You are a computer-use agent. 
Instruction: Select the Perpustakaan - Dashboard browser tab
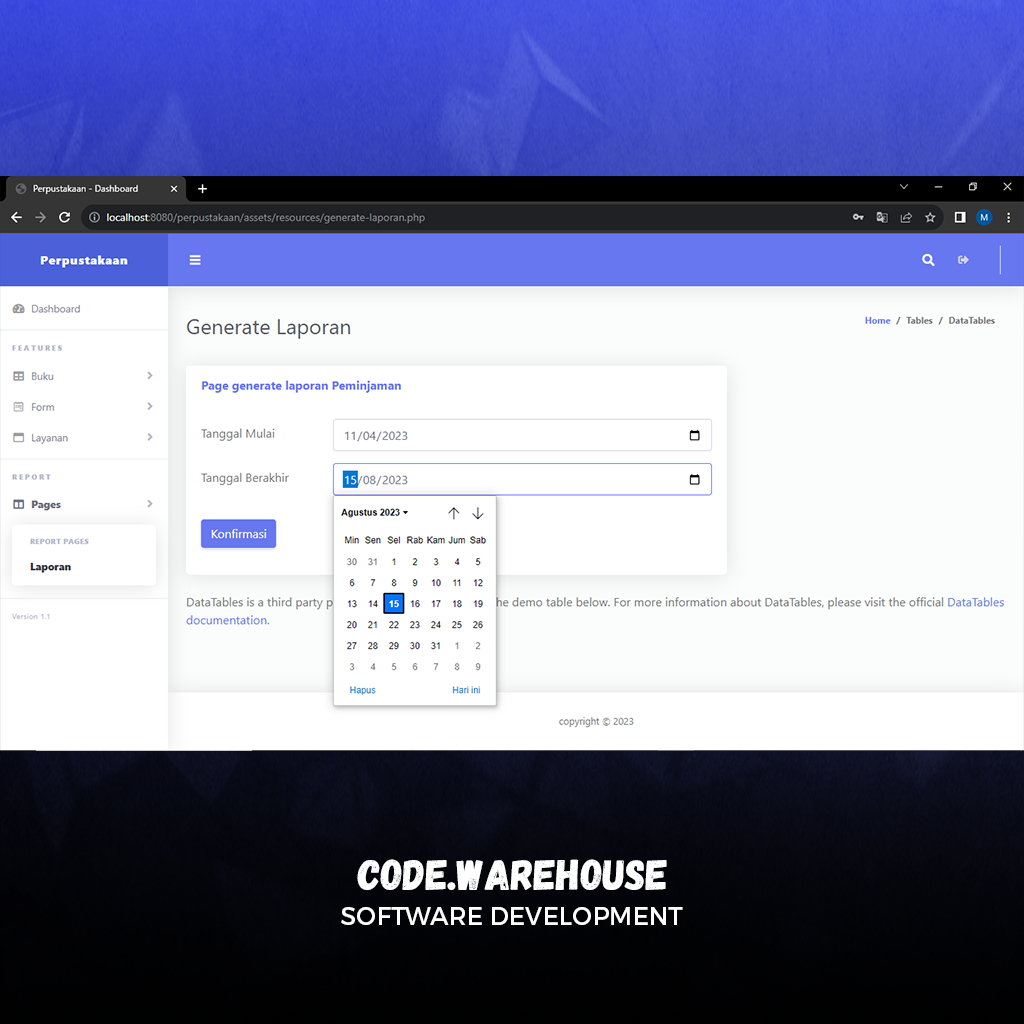[96, 189]
